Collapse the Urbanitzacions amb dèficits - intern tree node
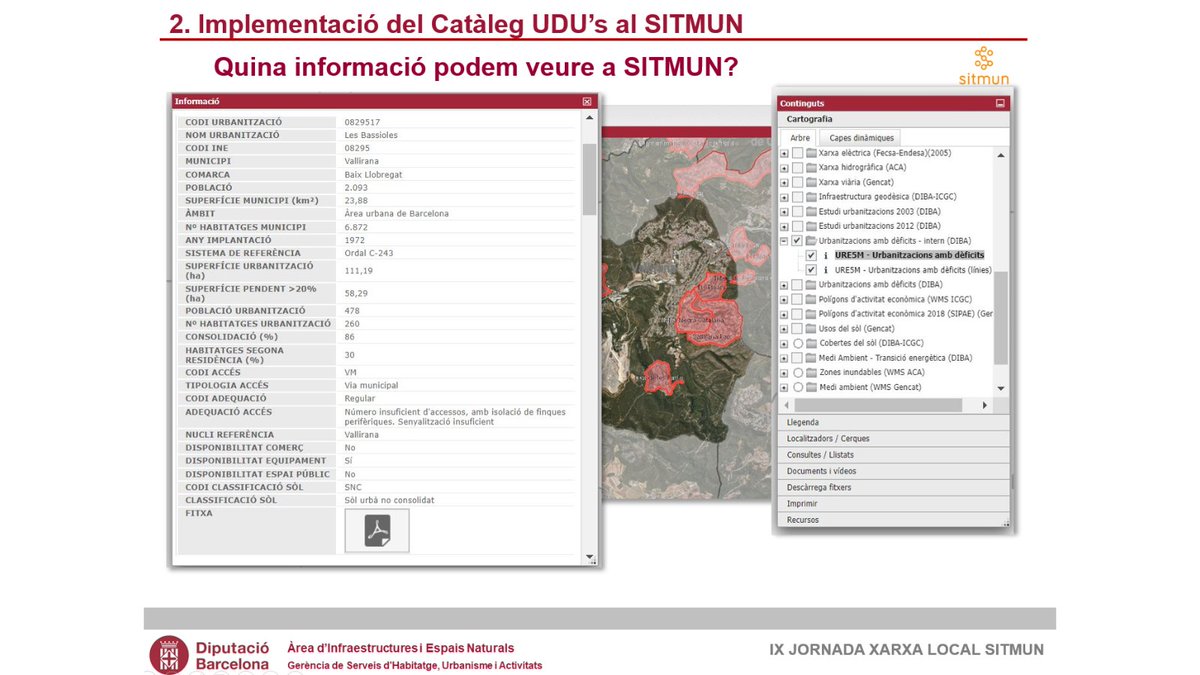Image resolution: width=1200 pixels, height=675 pixels. (783, 238)
